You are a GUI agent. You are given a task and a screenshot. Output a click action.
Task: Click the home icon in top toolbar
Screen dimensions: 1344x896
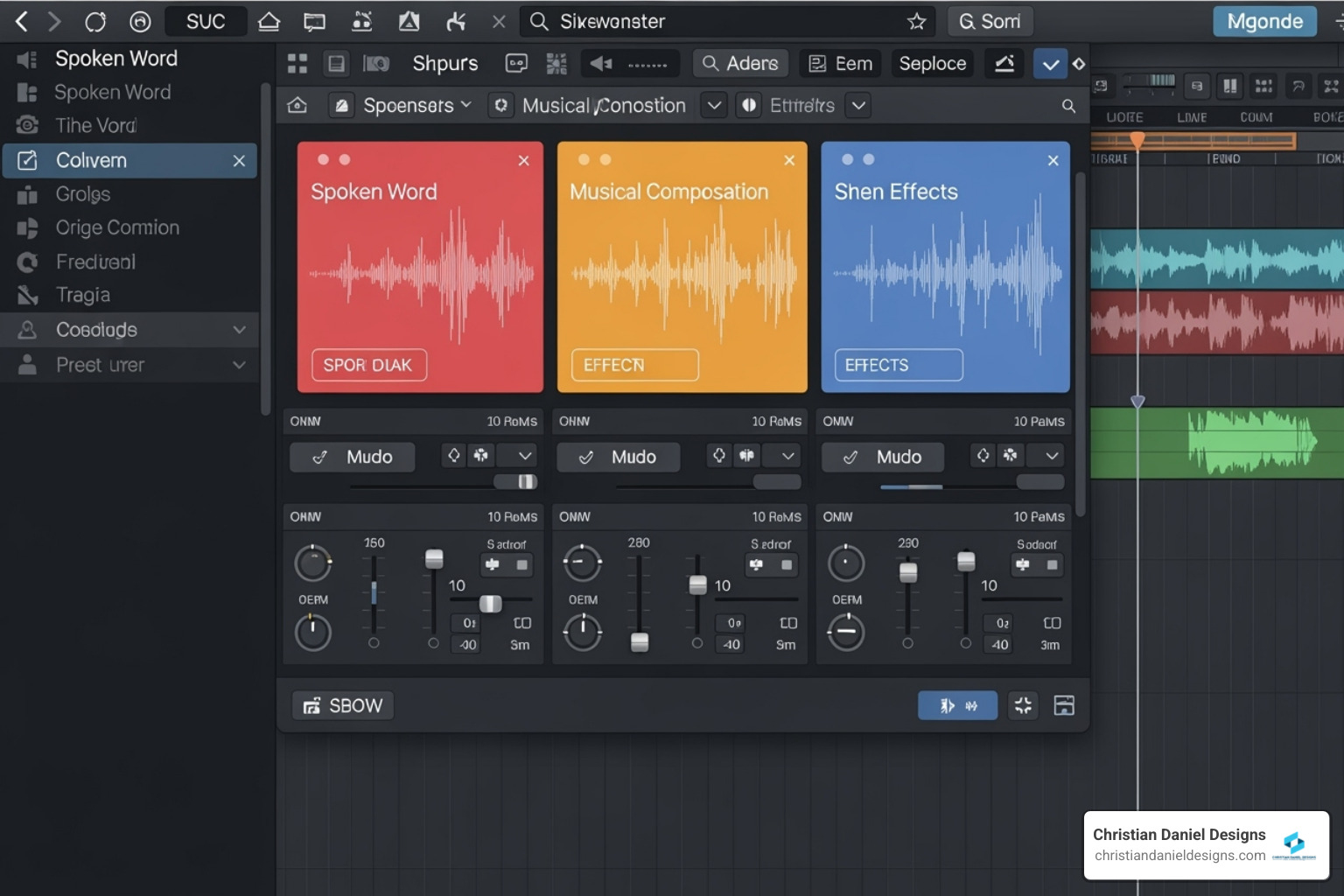[269, 21]
